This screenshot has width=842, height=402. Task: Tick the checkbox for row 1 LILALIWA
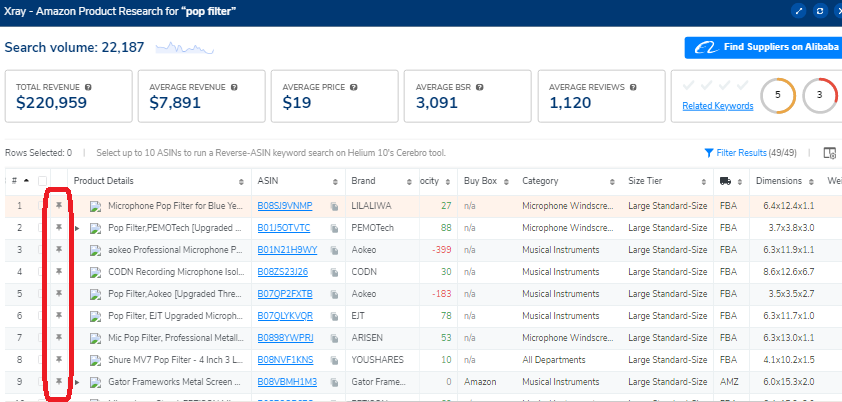pos(41,206)
